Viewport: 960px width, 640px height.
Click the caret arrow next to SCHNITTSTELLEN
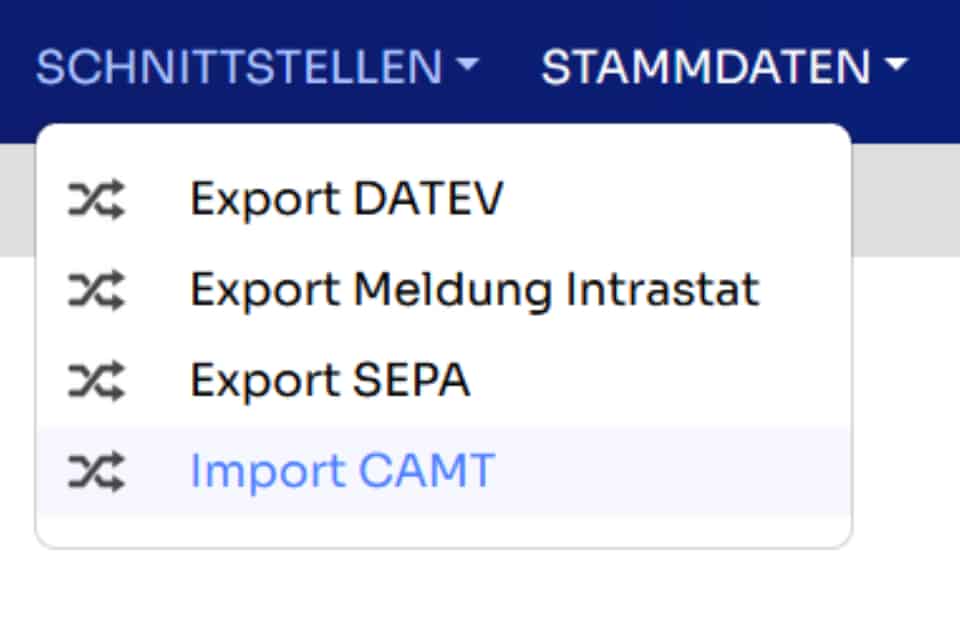click(468, 64)
